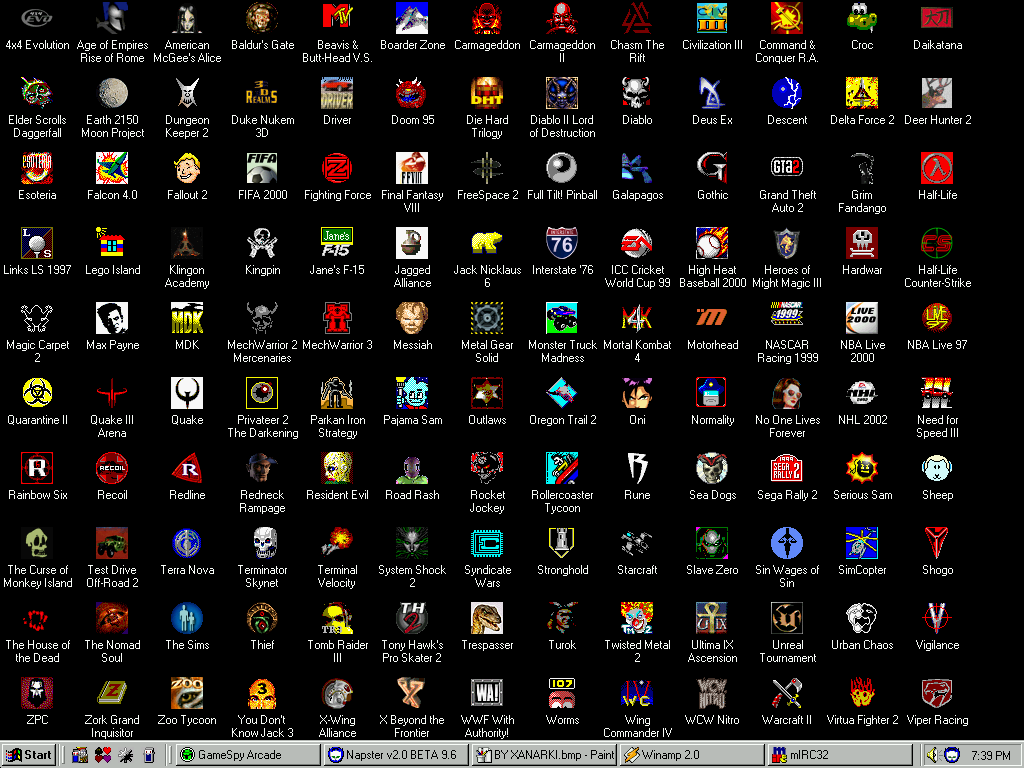Open the Final Fantasy VIII icon
1024x768 pixels.
412,168
